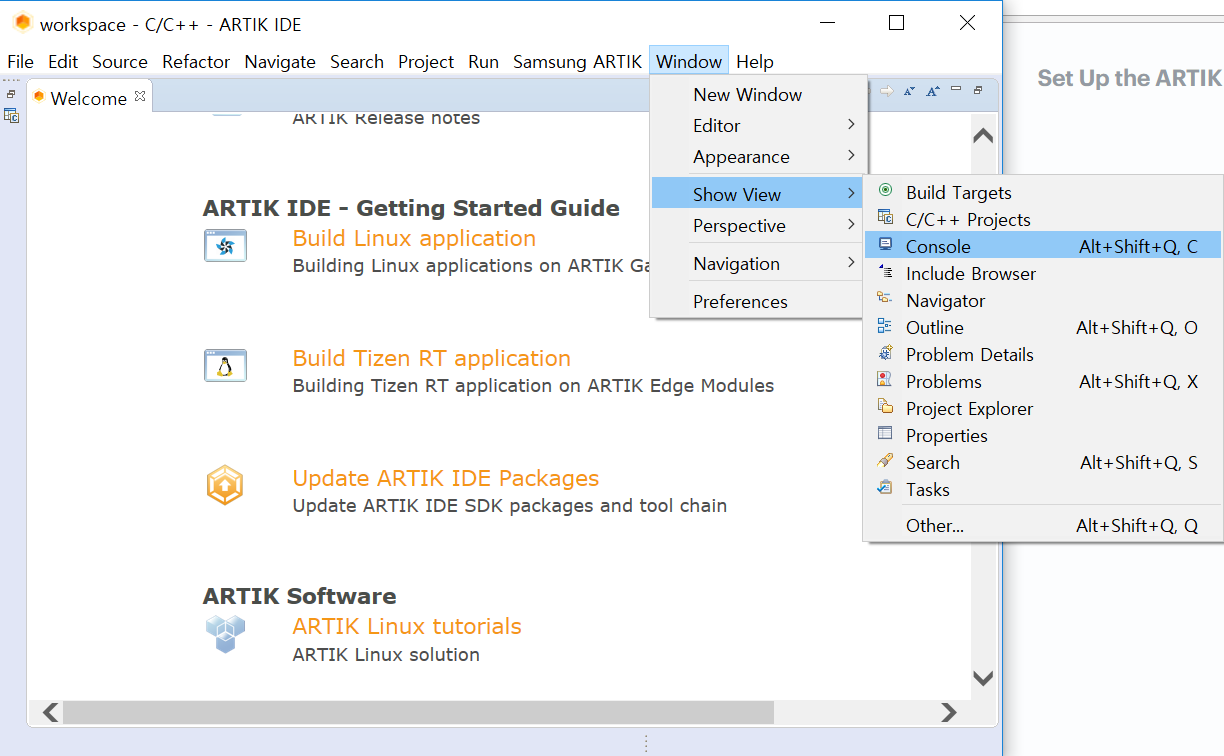This screenshot has width=1224, height=756.
Task: Click 'Set Up the ARTIK' heading in background page
Action: point(1130,78)
